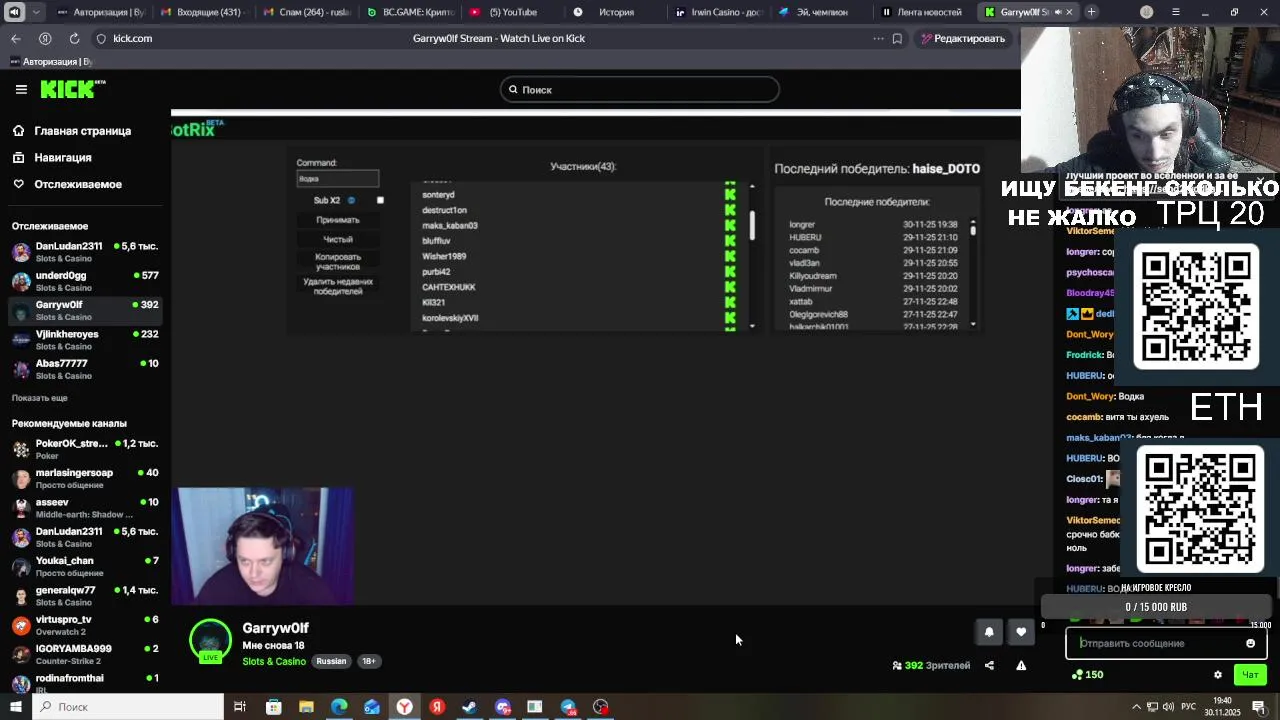1280x720 pixels.
Task: Open the Kick hamburger menu
Action: click(21, 89)
